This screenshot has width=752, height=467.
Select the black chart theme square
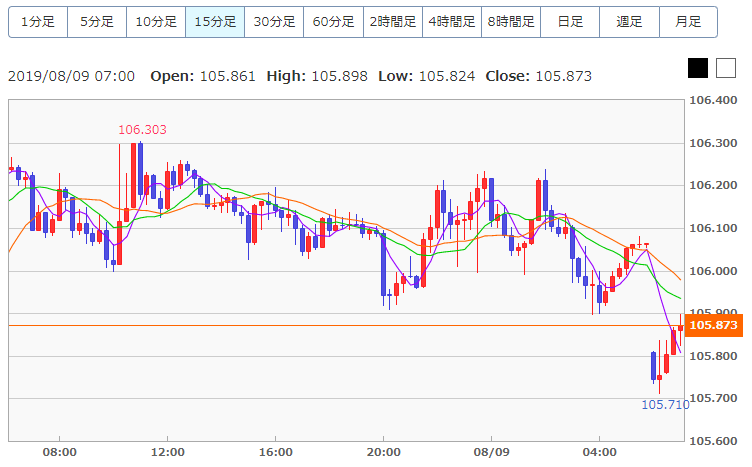tap(698, 68)
